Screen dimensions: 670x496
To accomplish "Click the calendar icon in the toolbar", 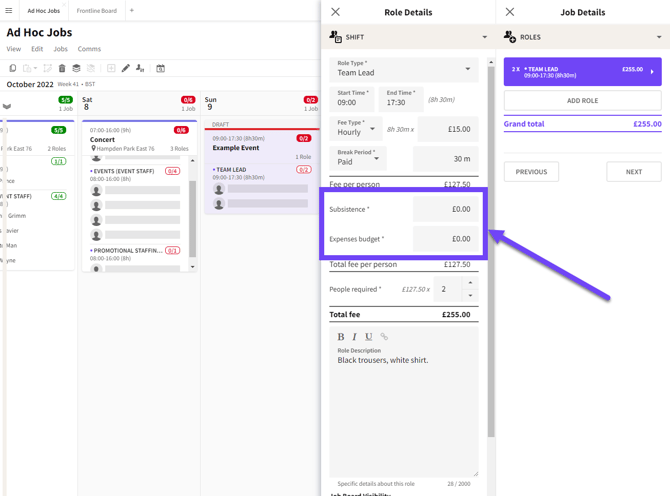I will tap(161, 68).
